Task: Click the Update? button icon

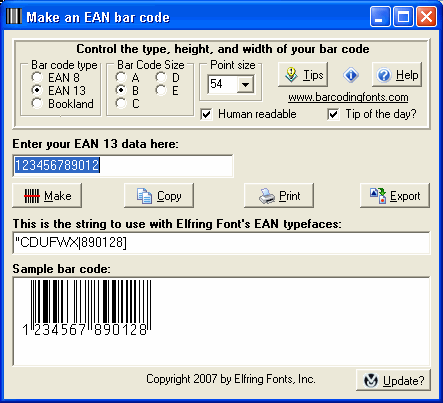Action: [x=371, y=380]
